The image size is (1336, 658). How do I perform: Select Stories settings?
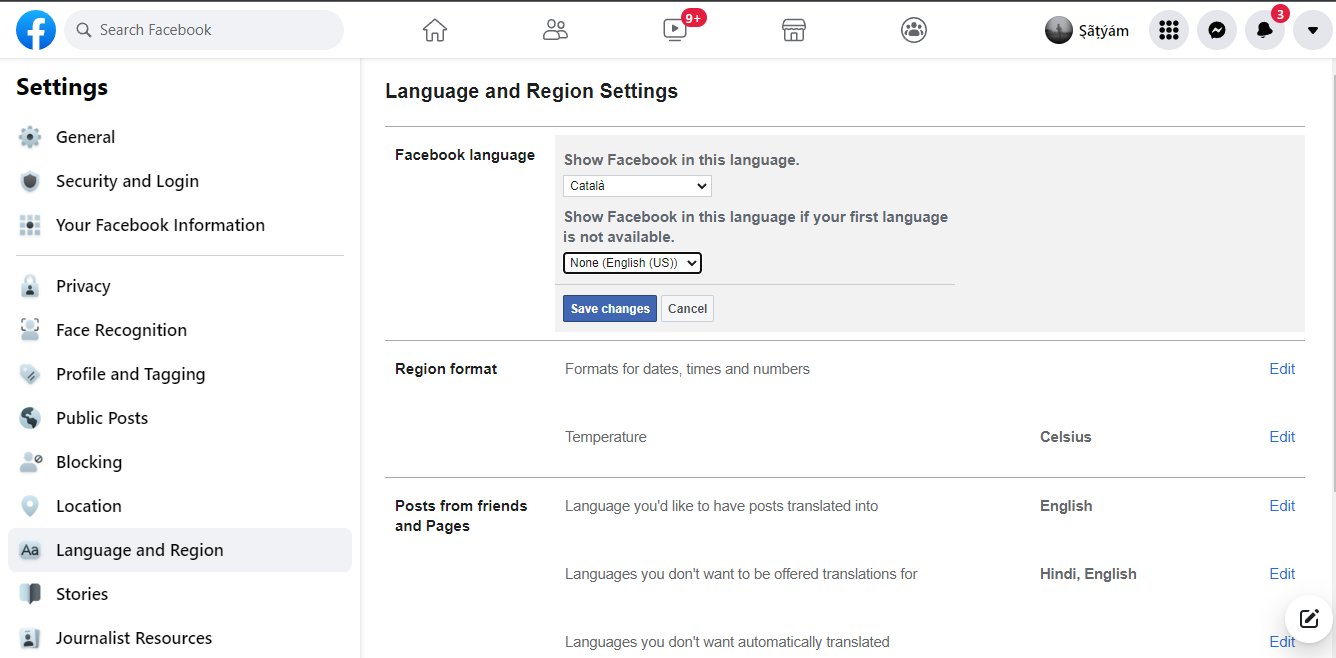tap(180, 594)
